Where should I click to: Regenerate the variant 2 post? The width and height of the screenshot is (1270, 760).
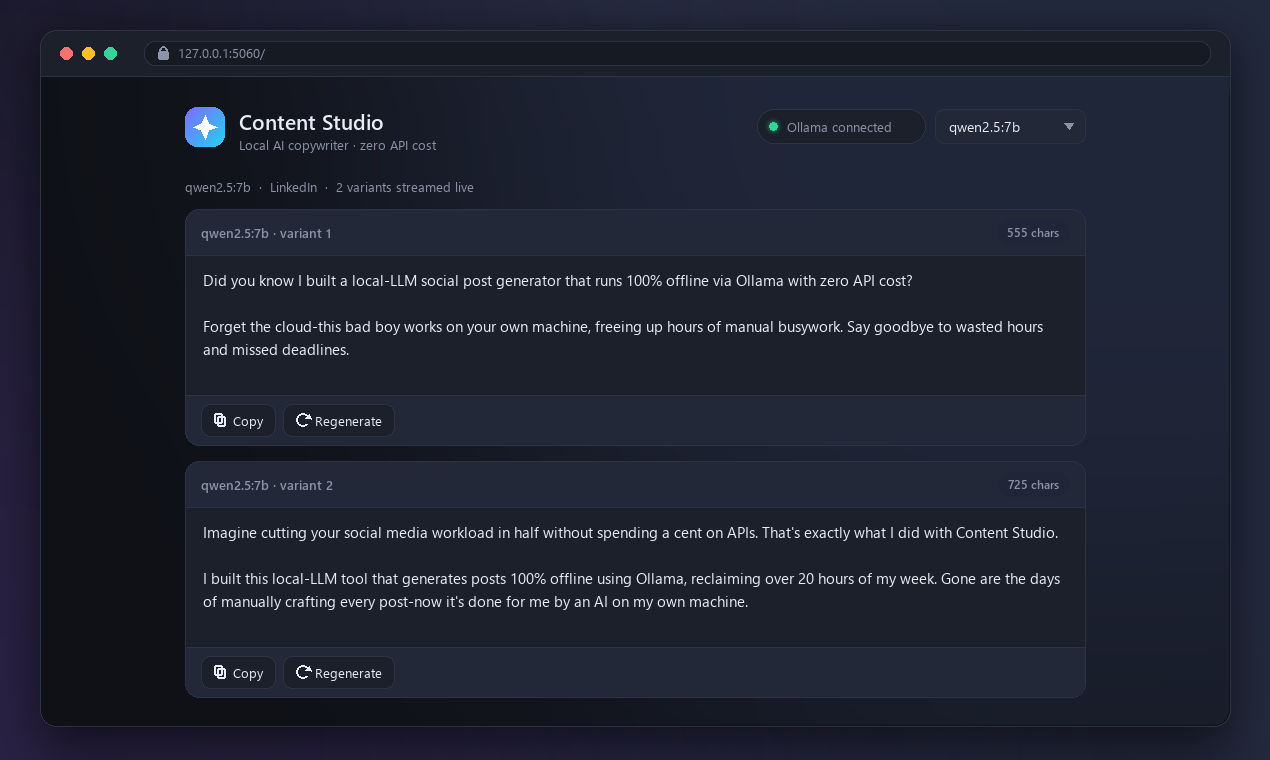[x=339, y=673]
